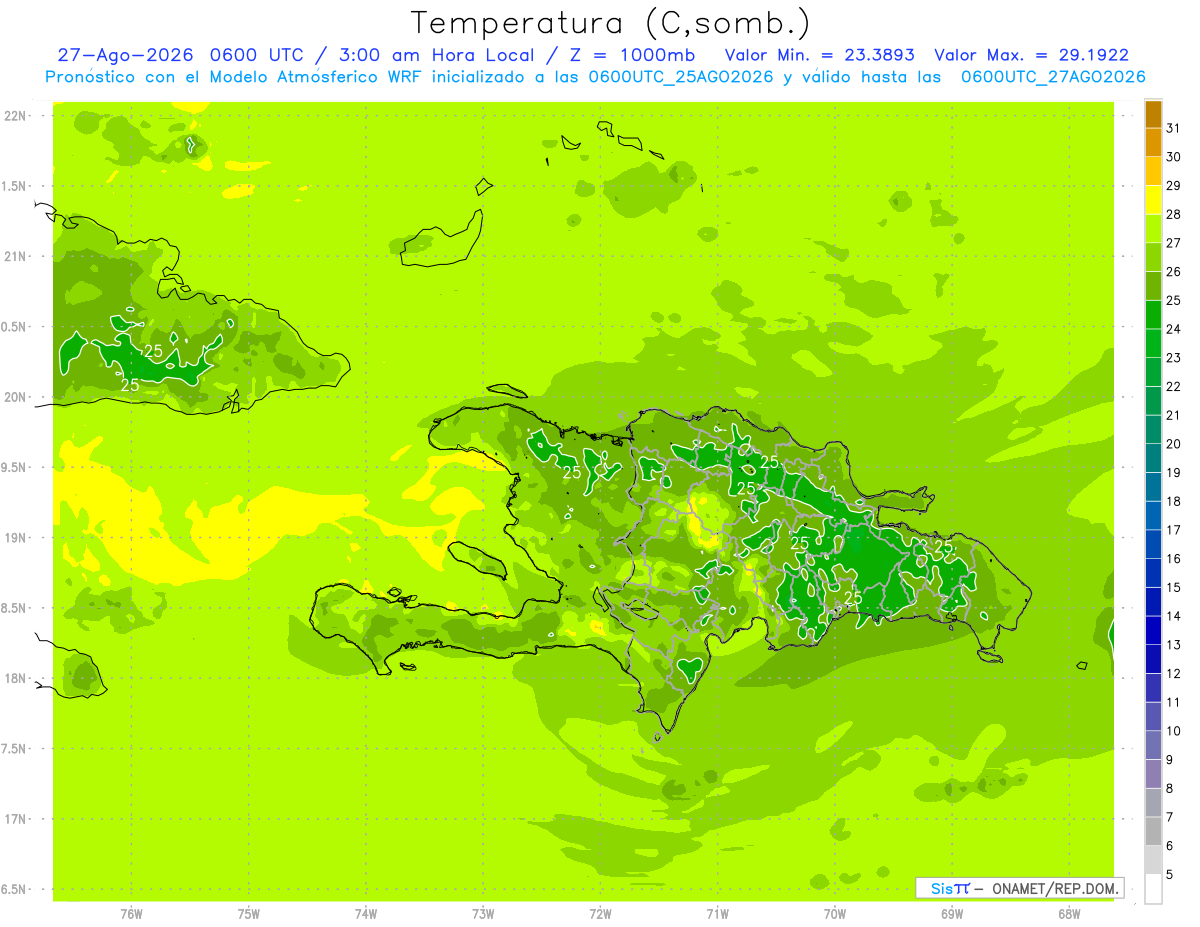Click legend value '5'
This screenshot has height=927, width=1200.
1170,875
